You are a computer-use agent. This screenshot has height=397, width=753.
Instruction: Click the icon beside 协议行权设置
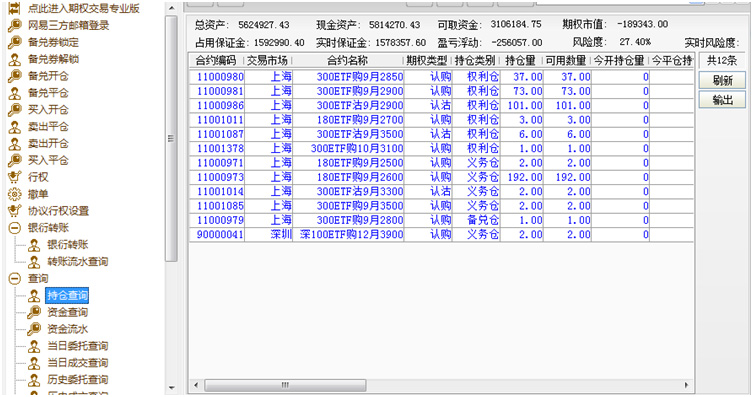coord(15,211)
